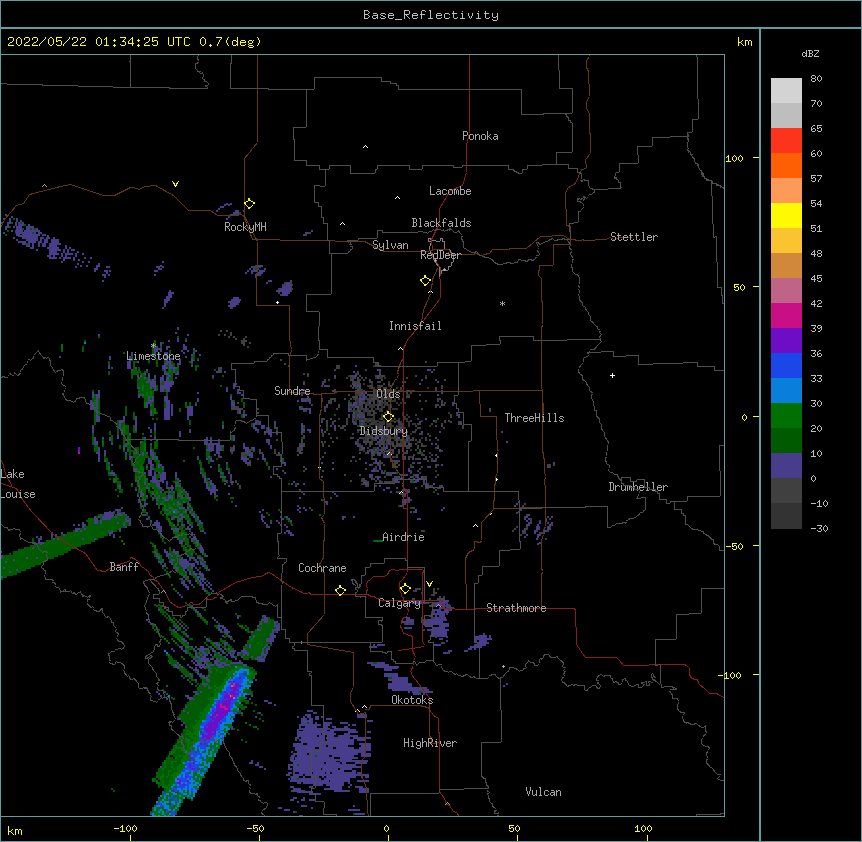Click the large slate echo west of HighRiver
The width and height of the screenshot is (862, 842).
(329, 753)
